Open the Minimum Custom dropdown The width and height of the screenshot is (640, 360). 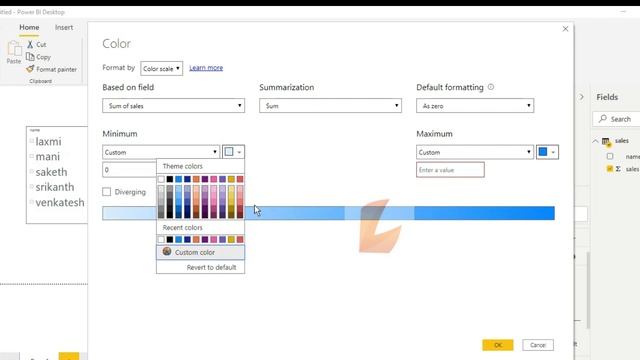tap(161, 152)
